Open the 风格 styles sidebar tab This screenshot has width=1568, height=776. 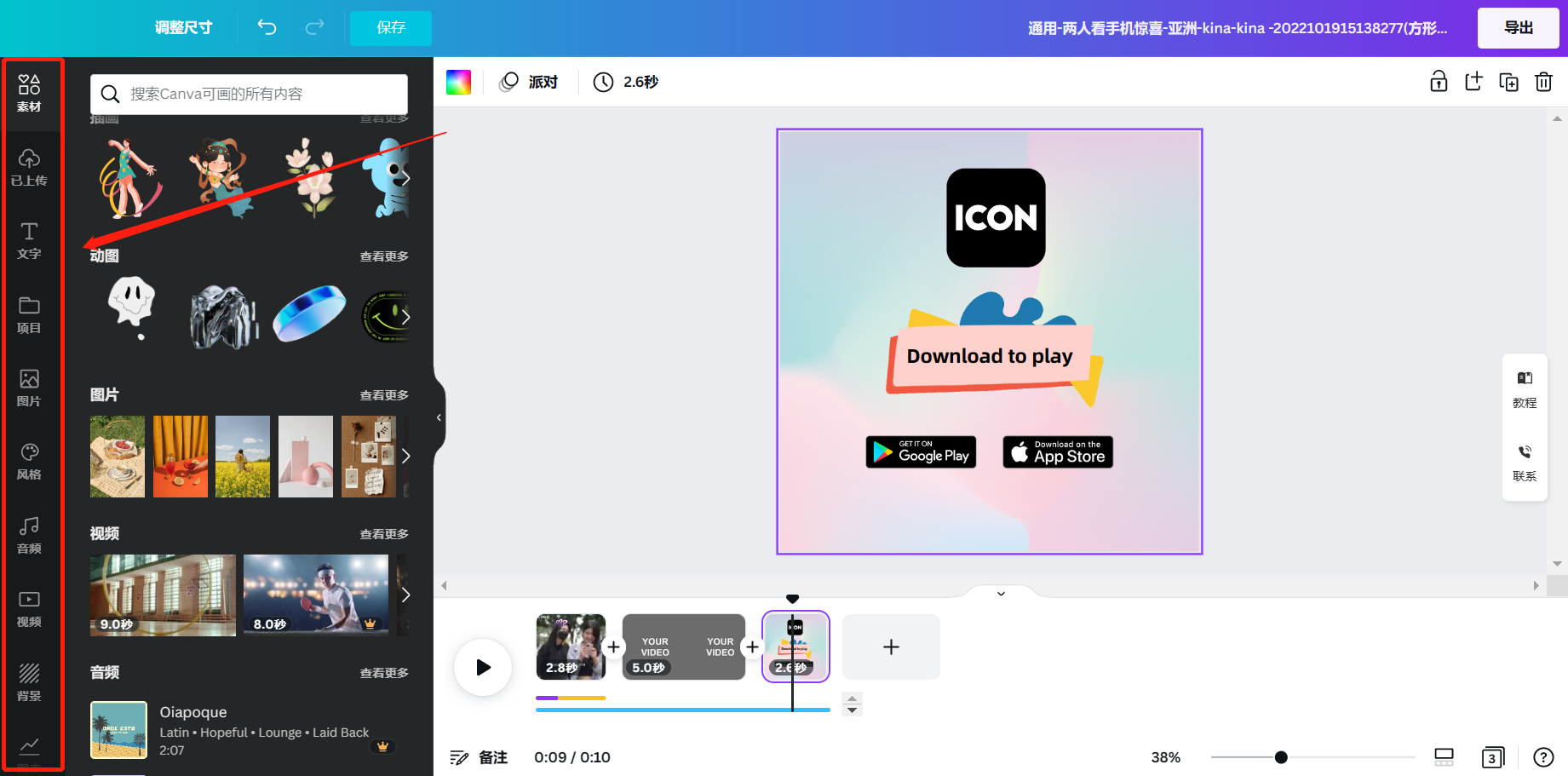tap(29, 462)
